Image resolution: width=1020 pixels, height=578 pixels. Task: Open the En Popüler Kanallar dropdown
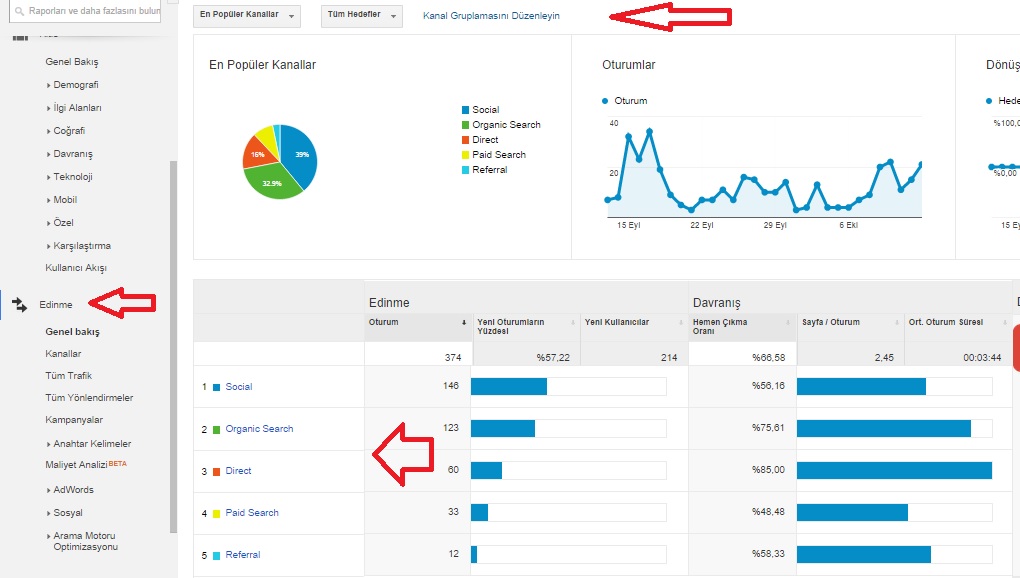[x=248, y=16]
